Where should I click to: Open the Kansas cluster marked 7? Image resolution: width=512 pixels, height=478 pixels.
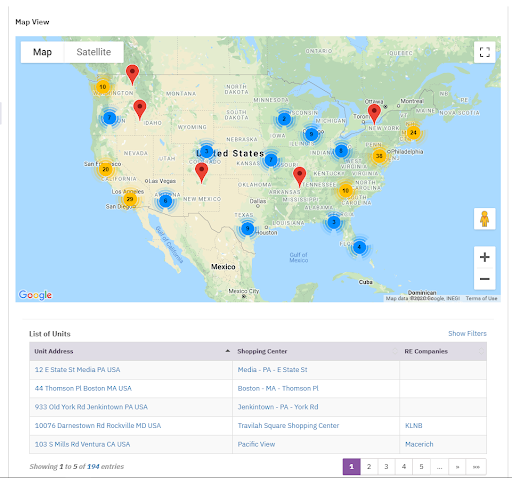pyautogui.click(x=271, y=160)
